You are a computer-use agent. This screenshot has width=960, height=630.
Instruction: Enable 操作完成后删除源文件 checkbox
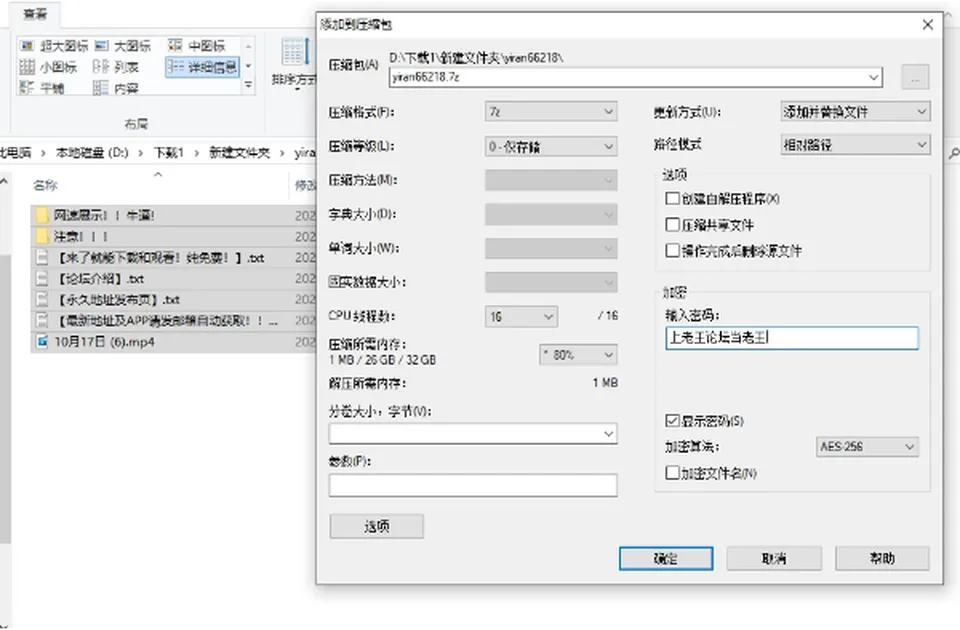click(672, 250)
